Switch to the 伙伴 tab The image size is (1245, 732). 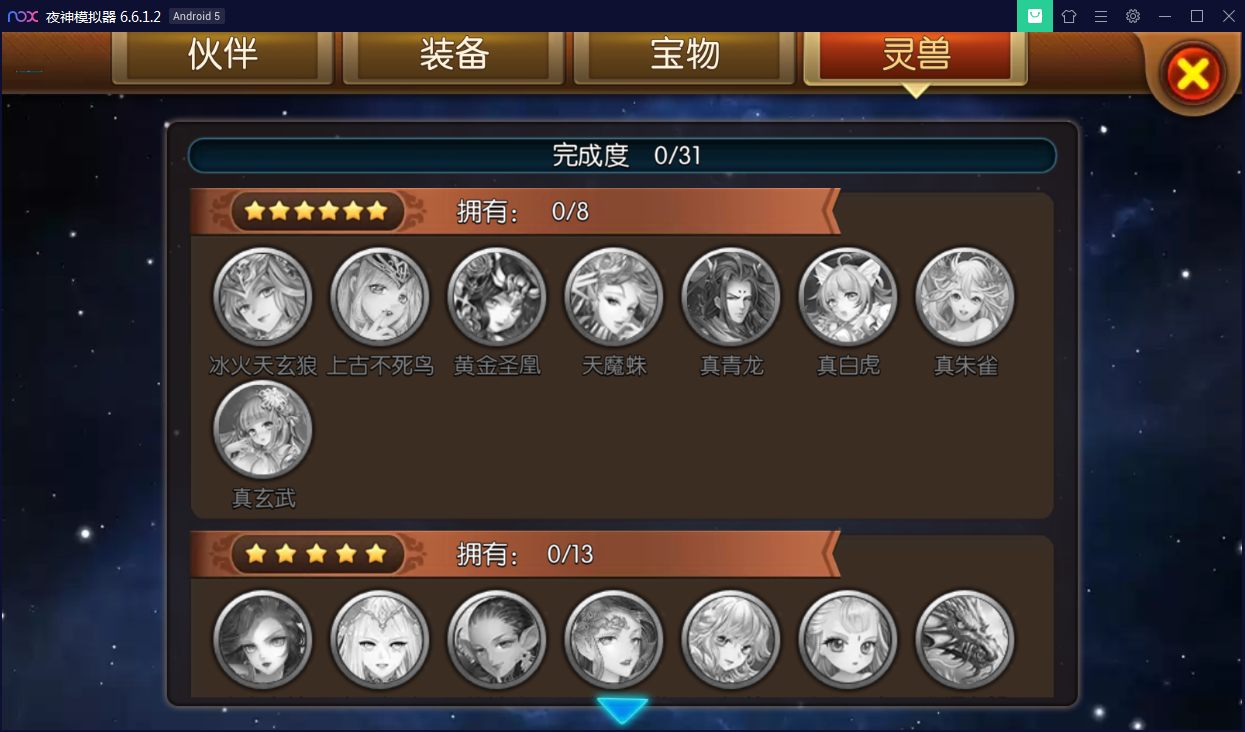click(222, 56)
